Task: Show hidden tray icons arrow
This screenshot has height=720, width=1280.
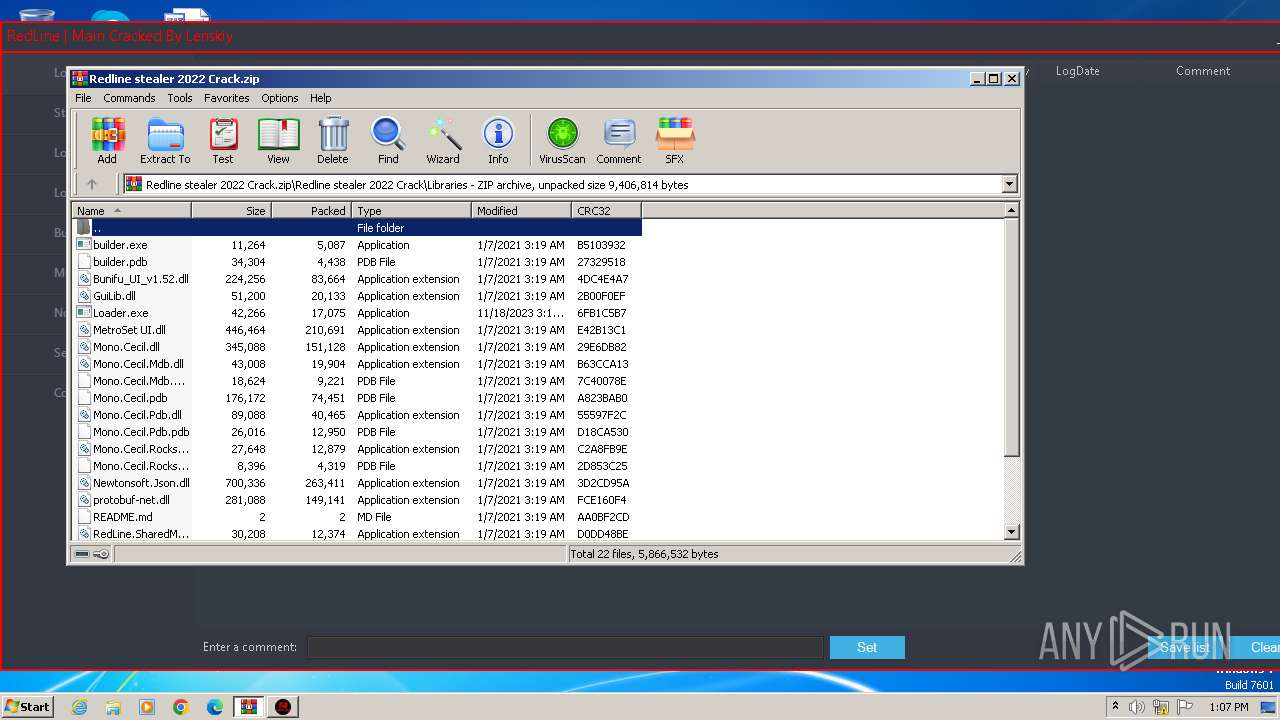Action: pyautogui.click(x=1115, y=707)
